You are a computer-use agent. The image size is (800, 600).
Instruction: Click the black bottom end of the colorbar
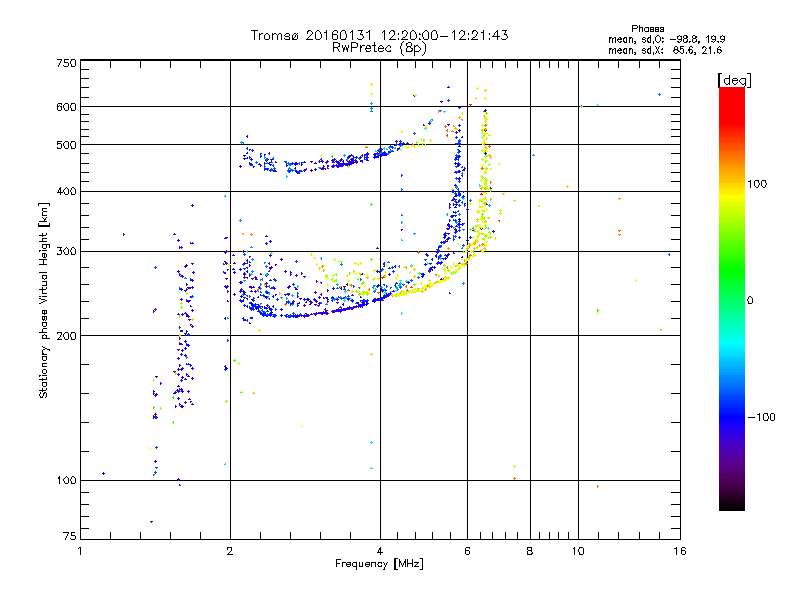click(732, 504)
